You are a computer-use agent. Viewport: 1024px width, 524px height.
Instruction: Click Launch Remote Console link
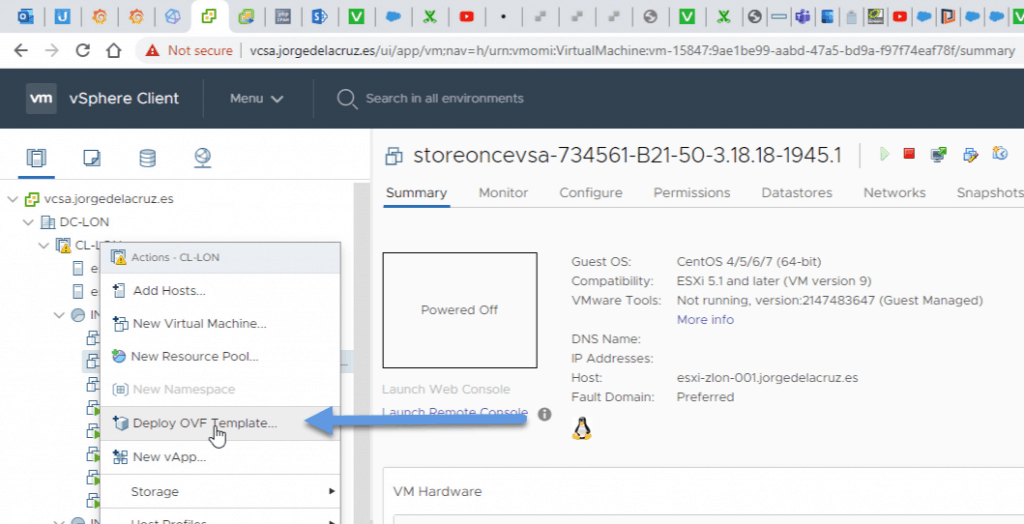point(455,412)
